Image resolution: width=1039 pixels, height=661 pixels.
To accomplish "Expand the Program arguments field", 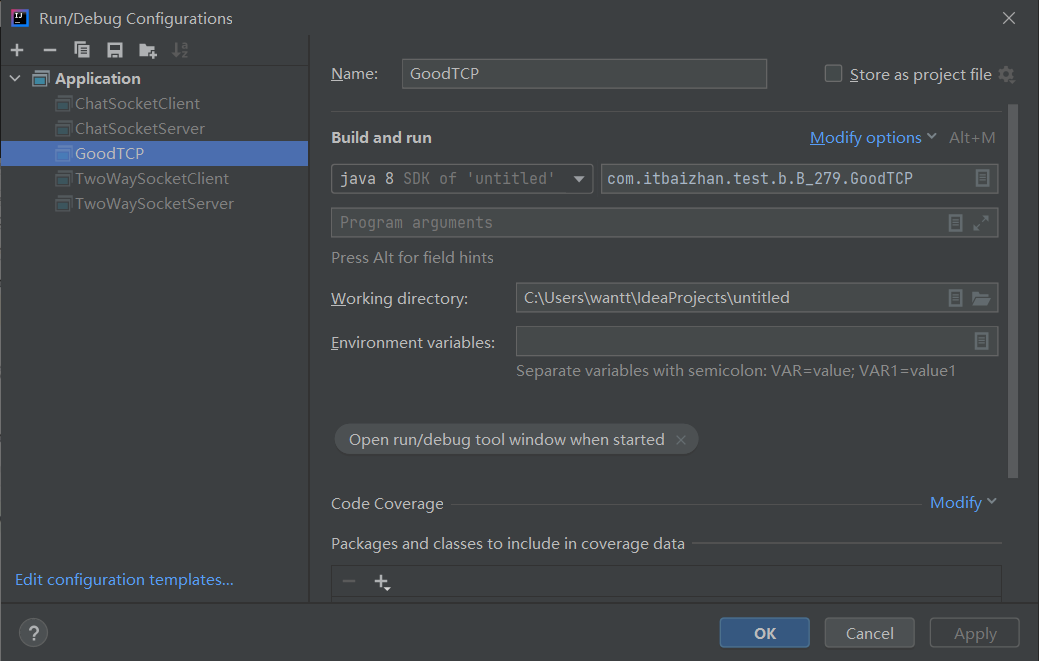I will (x=981, y=223).
